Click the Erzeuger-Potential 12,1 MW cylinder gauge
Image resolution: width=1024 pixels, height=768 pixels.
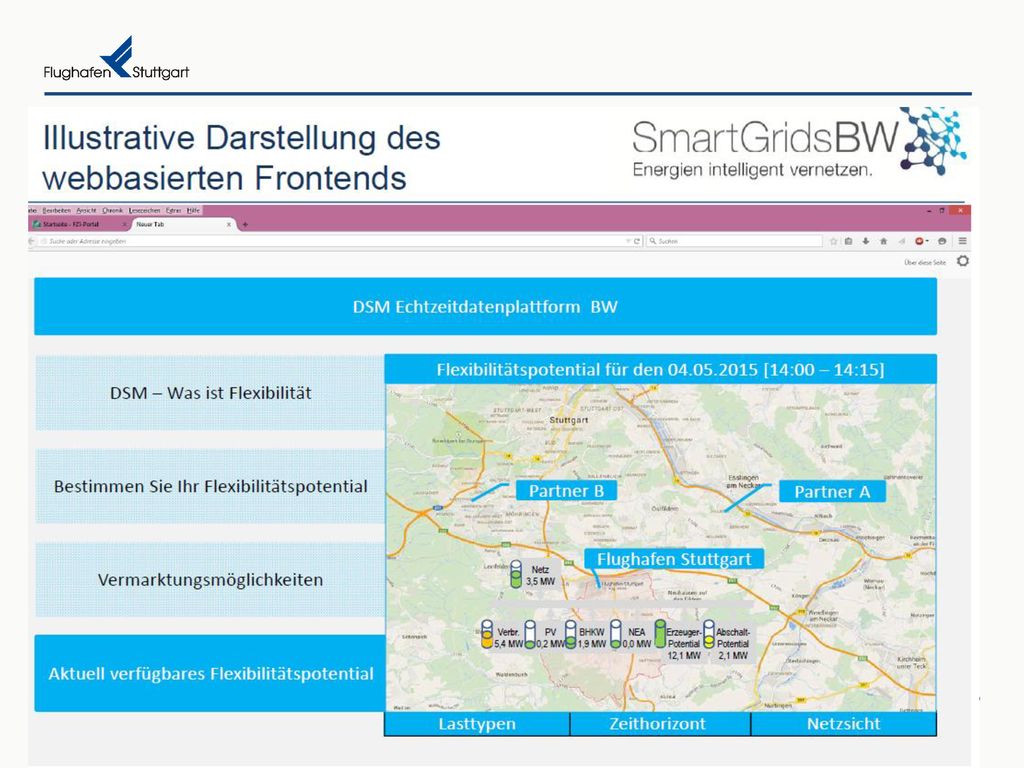[660, 634]
